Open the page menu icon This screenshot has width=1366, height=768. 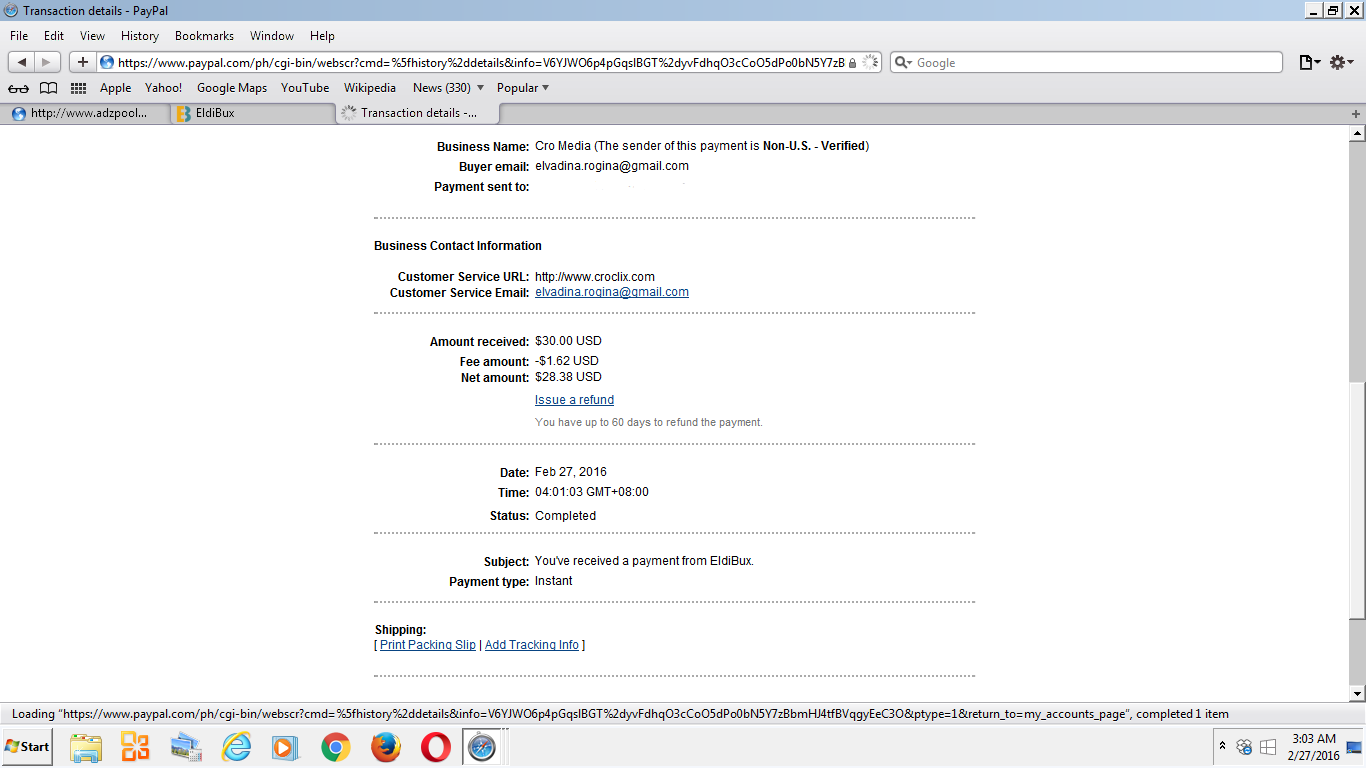point(1308,62)
